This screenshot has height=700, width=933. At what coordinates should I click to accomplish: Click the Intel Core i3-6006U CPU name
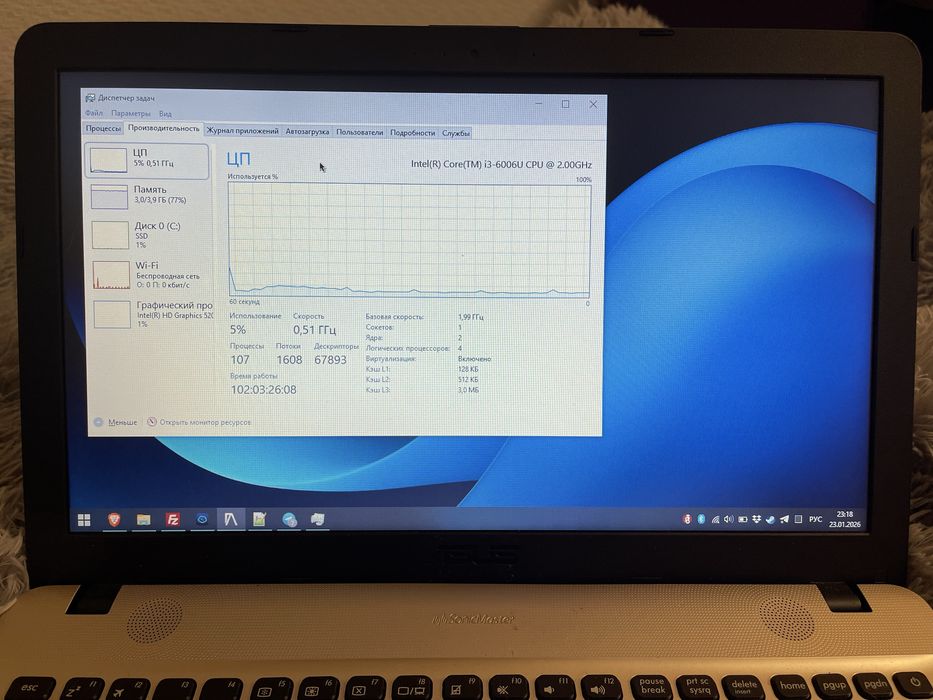(501, 164)
